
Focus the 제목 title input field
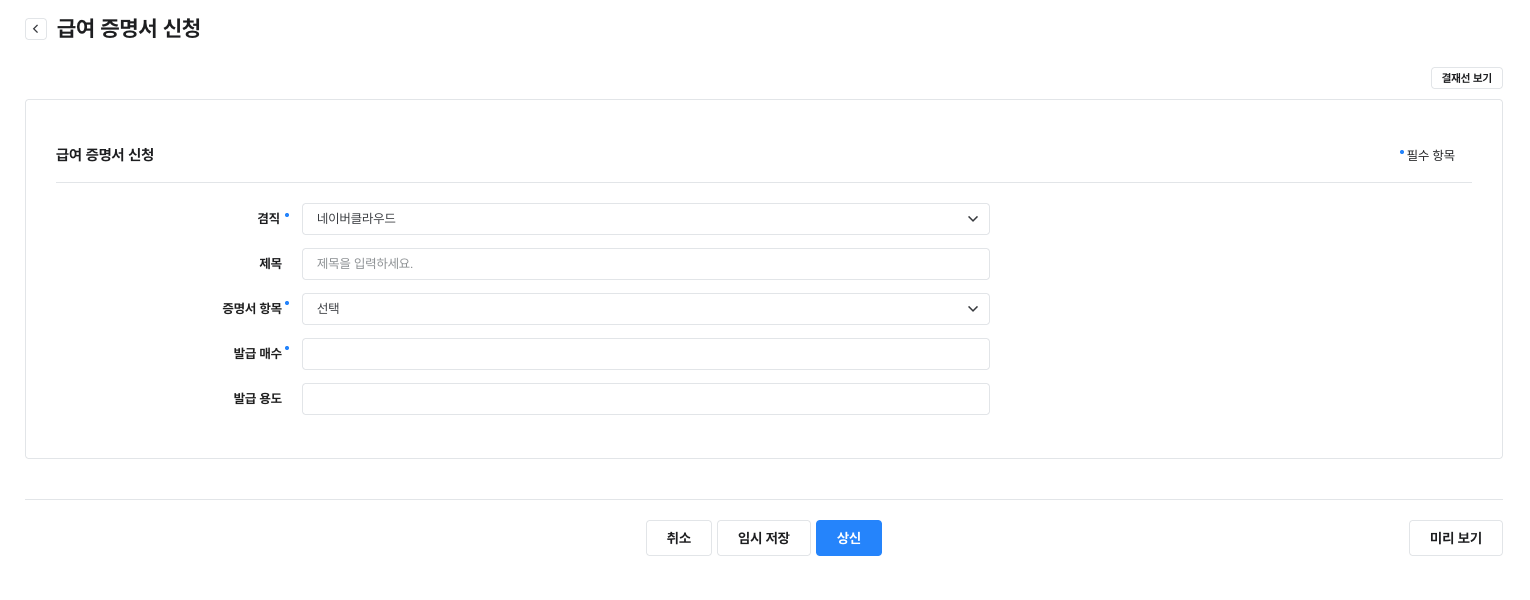click(645, 264)
